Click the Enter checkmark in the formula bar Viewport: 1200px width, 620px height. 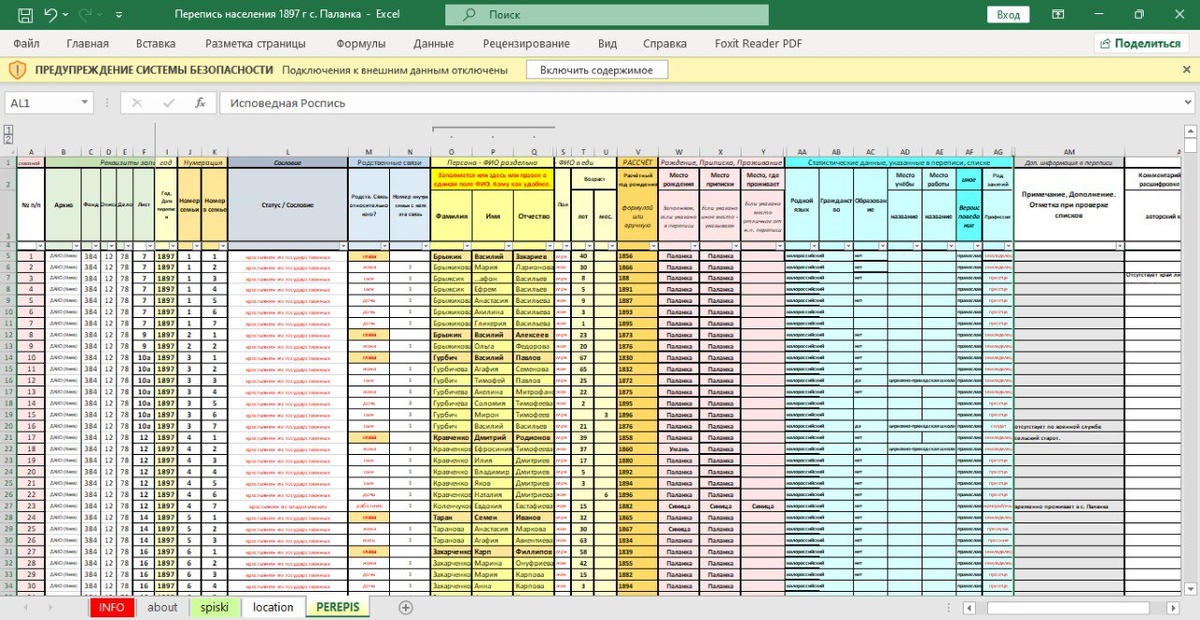[x=168, y=103]
